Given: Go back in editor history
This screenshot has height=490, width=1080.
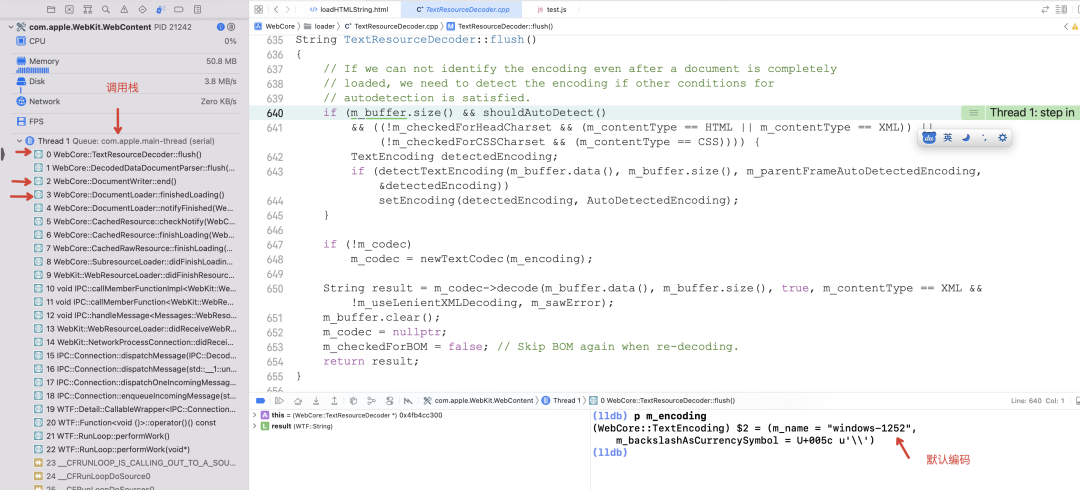Looking at the screenshot, I should click(276, 10).
